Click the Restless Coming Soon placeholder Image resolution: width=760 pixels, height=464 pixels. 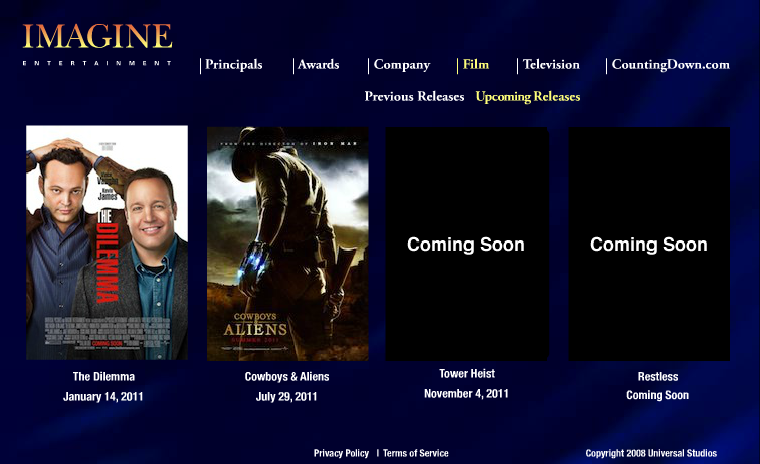click(x=649, y=244)
